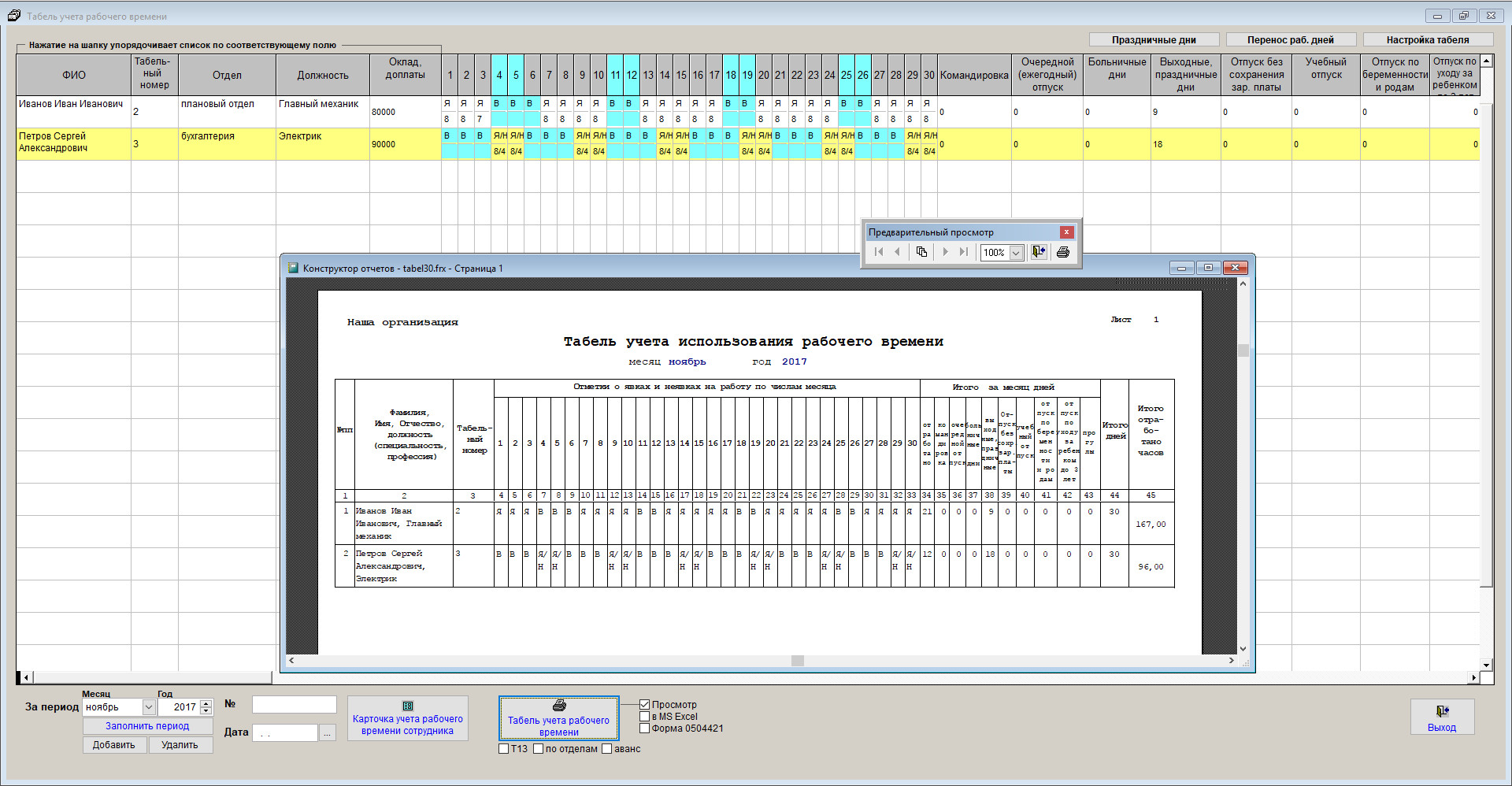Close preview using the exit door icon
1512x786 pixels.
point(1039,252)
